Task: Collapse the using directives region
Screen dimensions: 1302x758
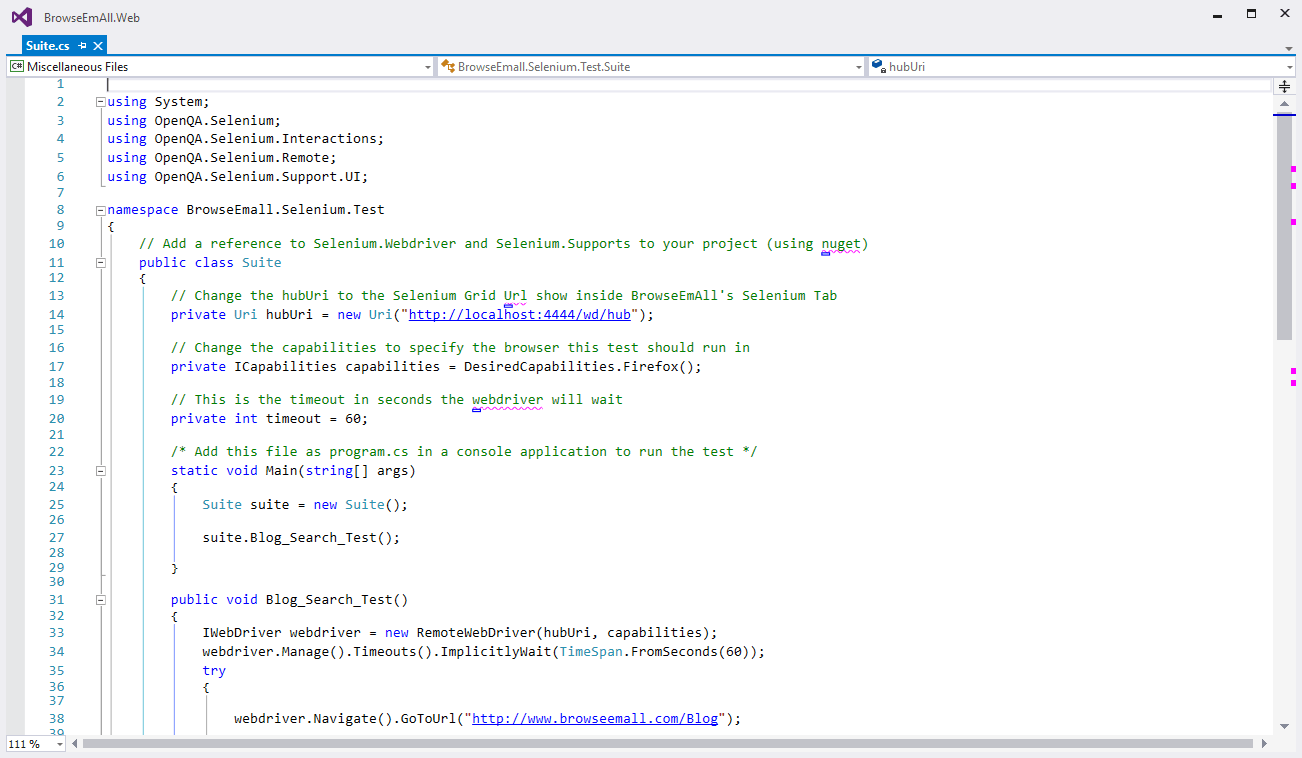Action: tap(100, 102)
